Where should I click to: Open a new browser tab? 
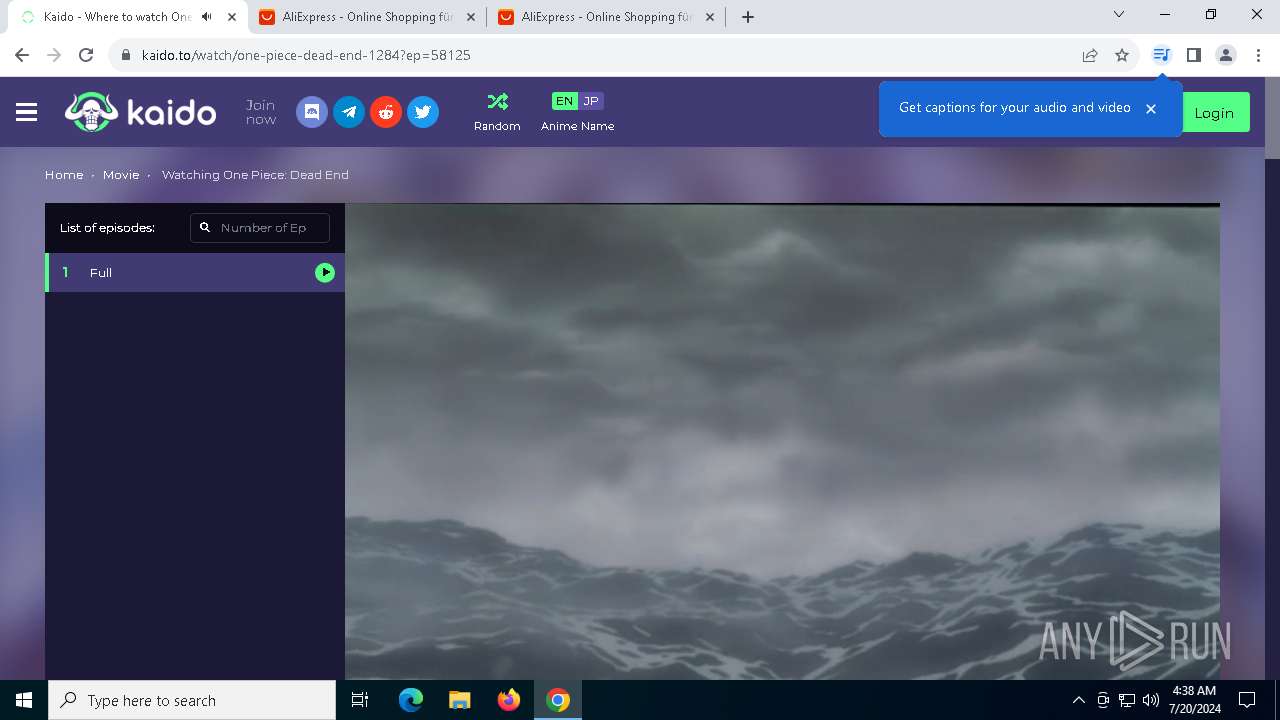point(748,17)
